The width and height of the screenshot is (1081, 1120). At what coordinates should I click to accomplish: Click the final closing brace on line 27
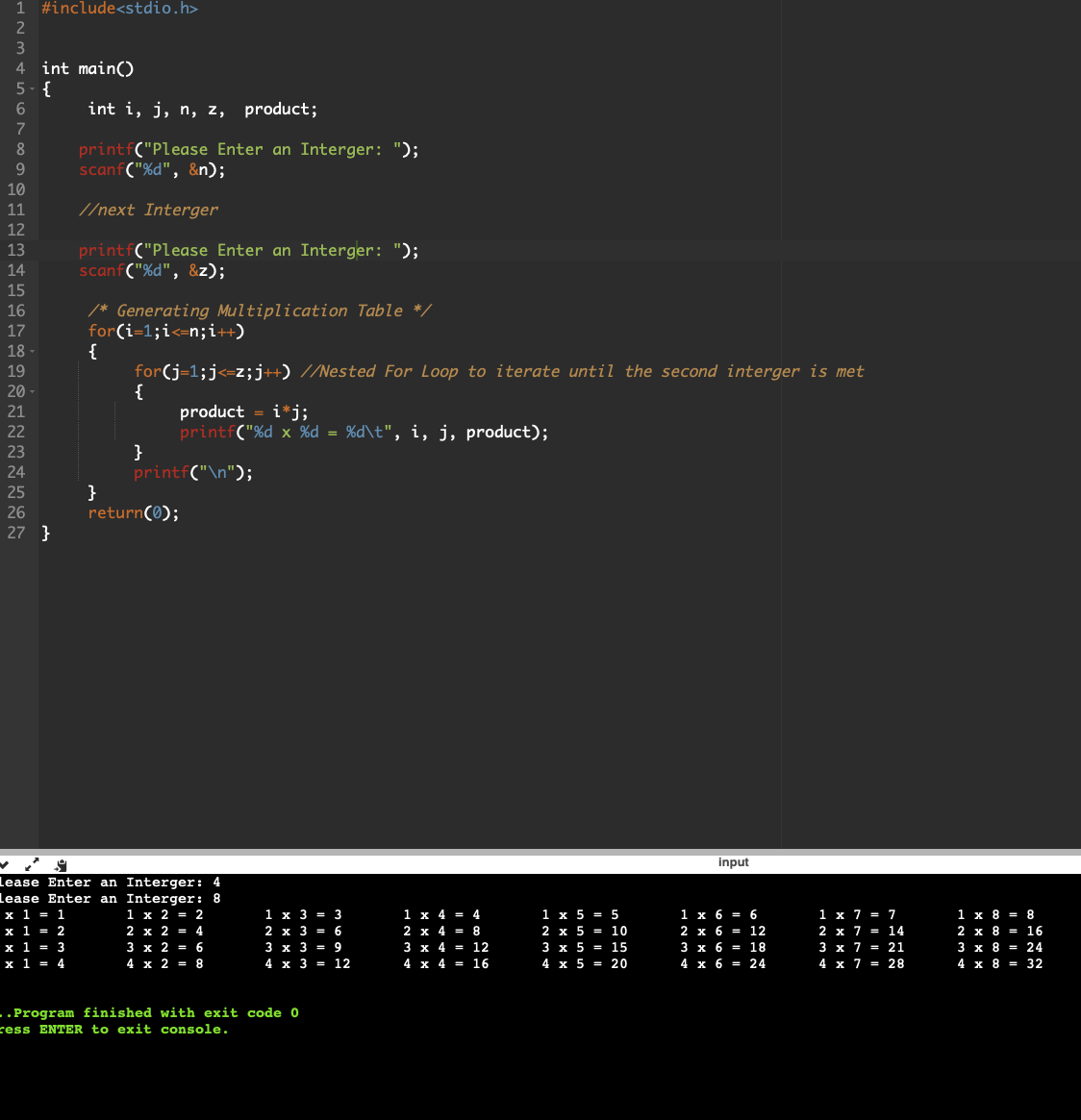click(46, 533)
